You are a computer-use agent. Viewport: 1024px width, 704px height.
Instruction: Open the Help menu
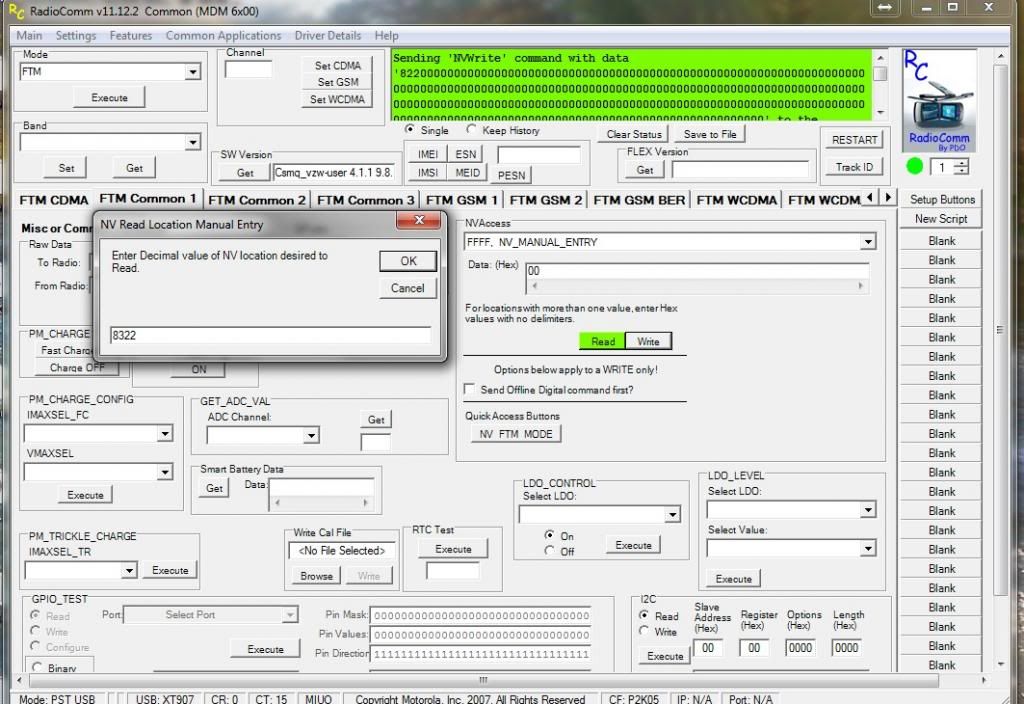pos(387,35)
